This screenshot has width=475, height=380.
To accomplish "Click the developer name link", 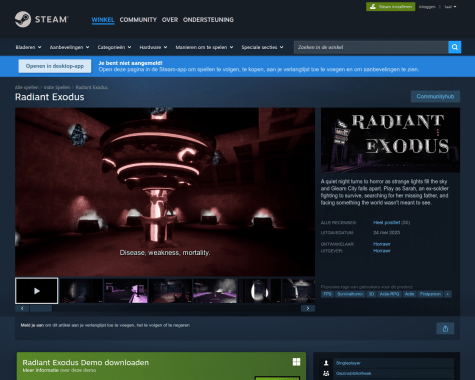I will 382,244.
